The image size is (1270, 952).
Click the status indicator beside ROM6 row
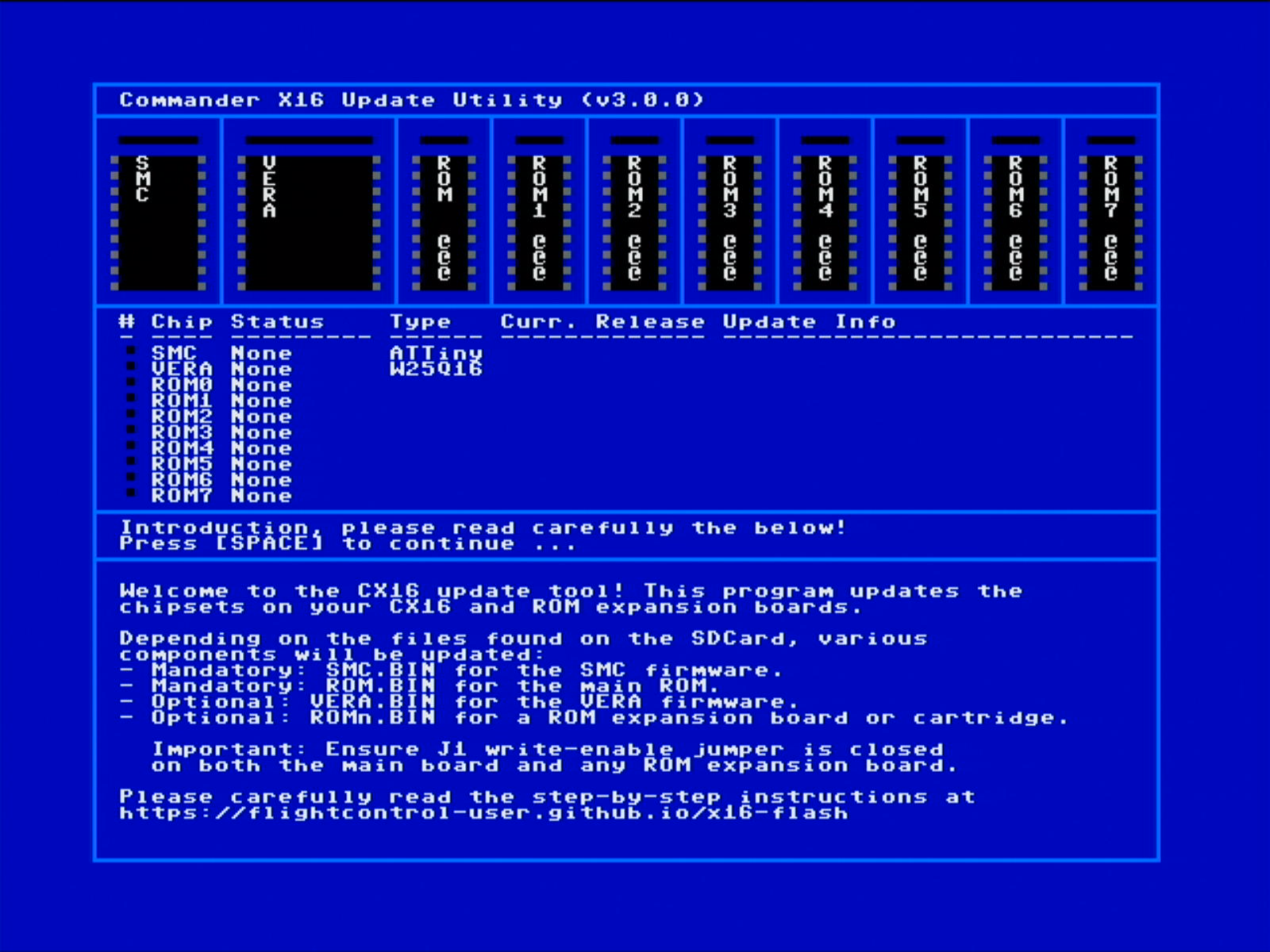click(131, 478)
